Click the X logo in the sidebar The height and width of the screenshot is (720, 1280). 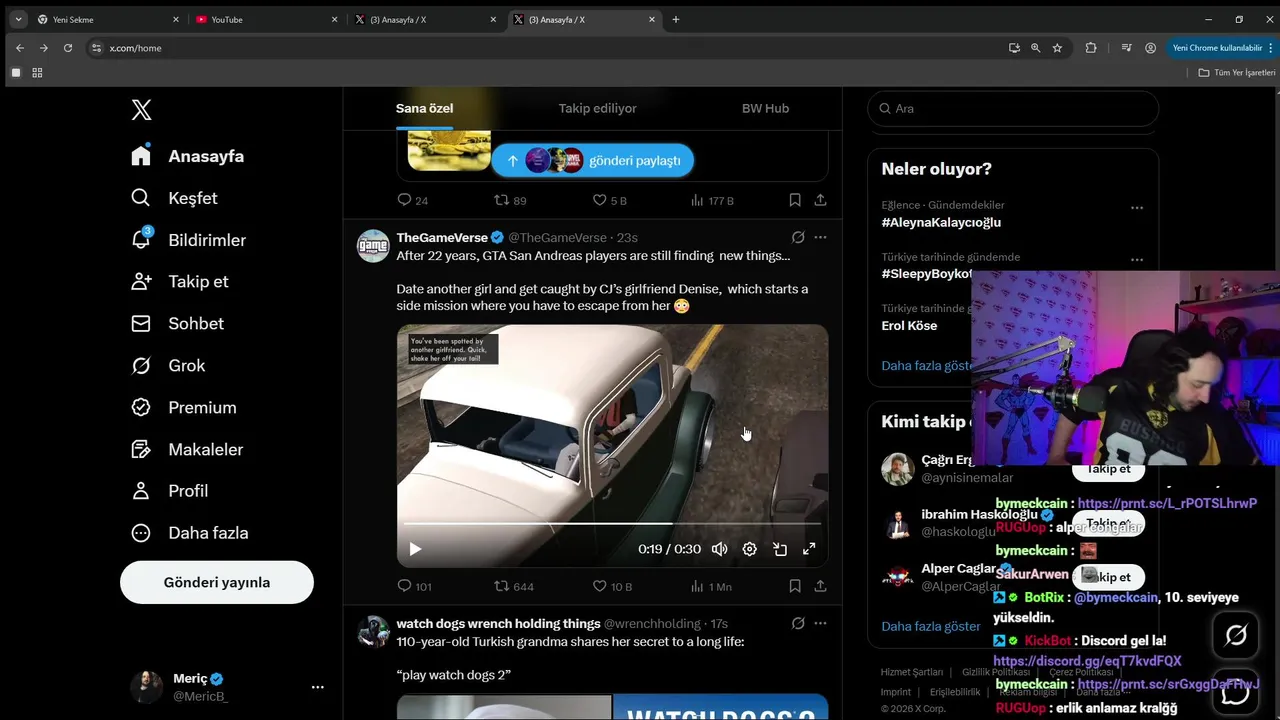coord(141,110)
